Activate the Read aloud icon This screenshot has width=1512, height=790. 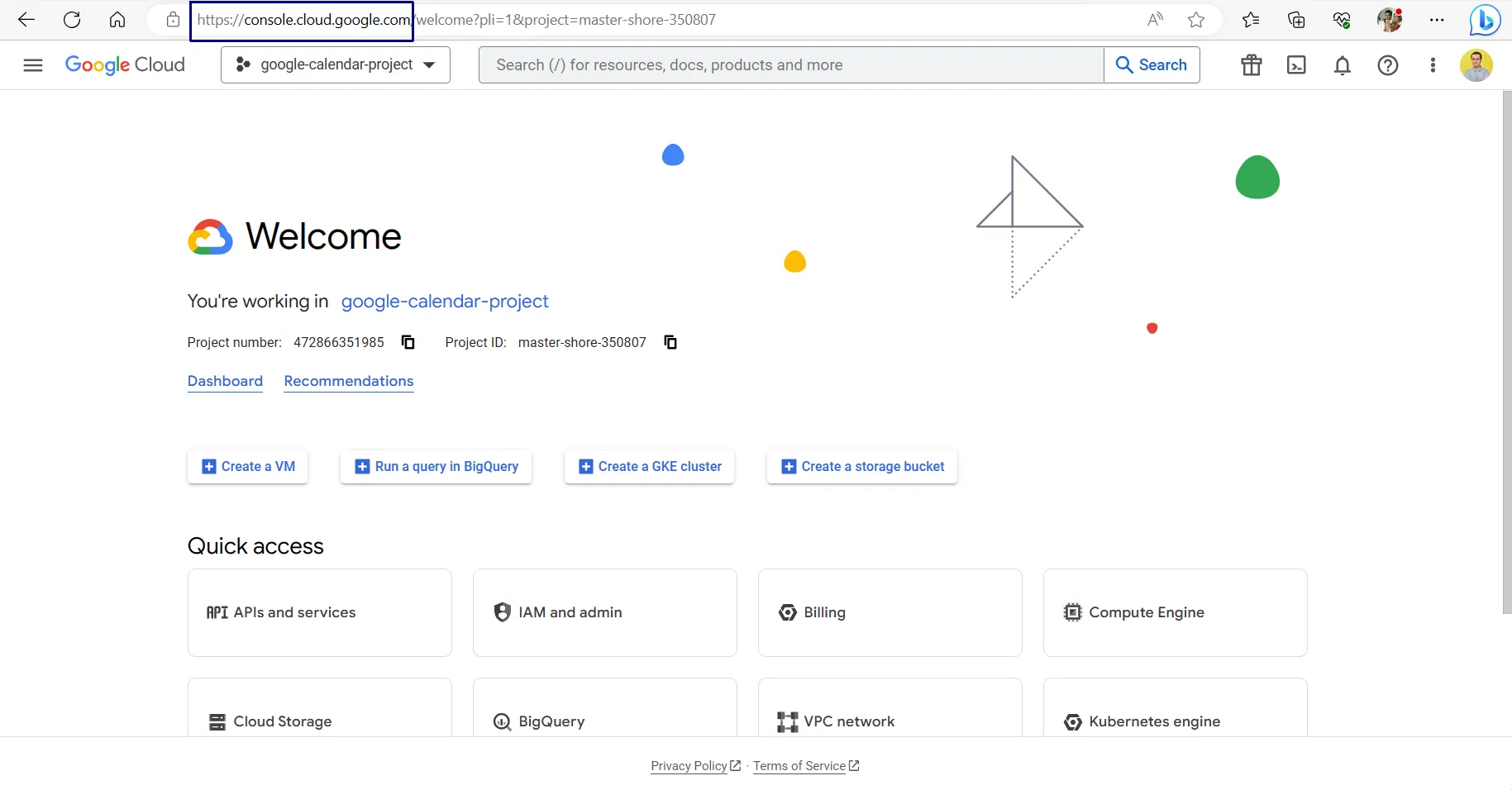[x=1155, y=20]
